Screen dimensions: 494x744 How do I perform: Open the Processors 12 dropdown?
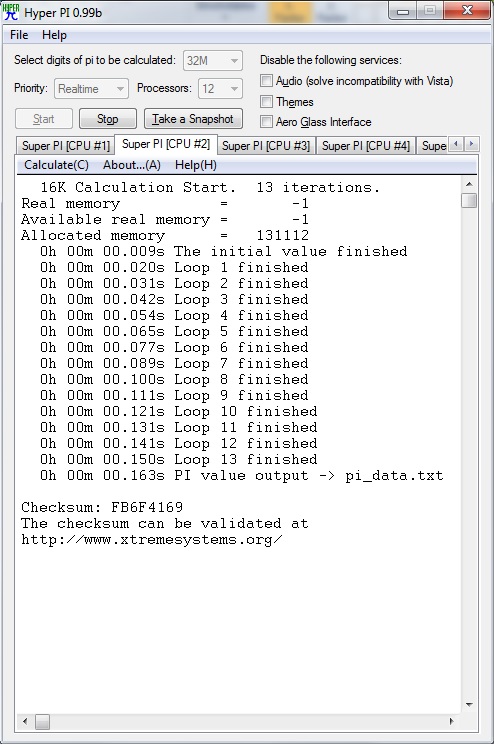point(220,89)
